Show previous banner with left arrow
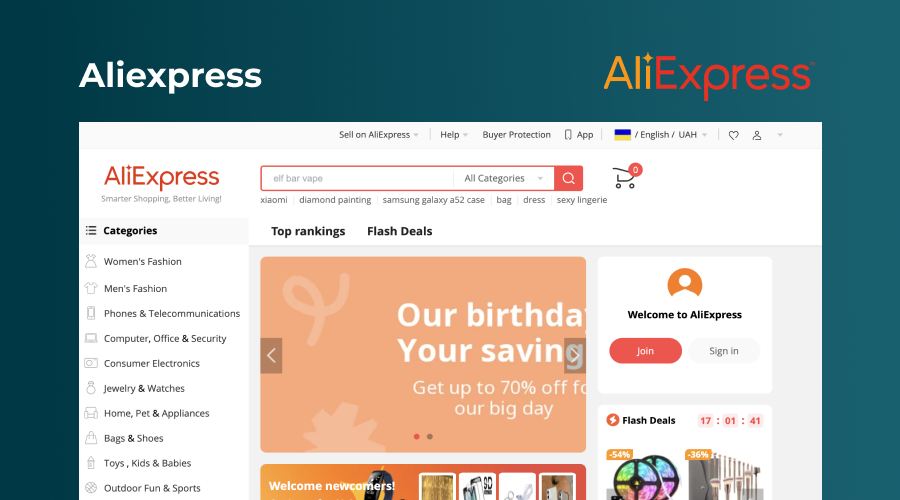Image resolution: width=900 pixels, height=500 pixels. 271,356
